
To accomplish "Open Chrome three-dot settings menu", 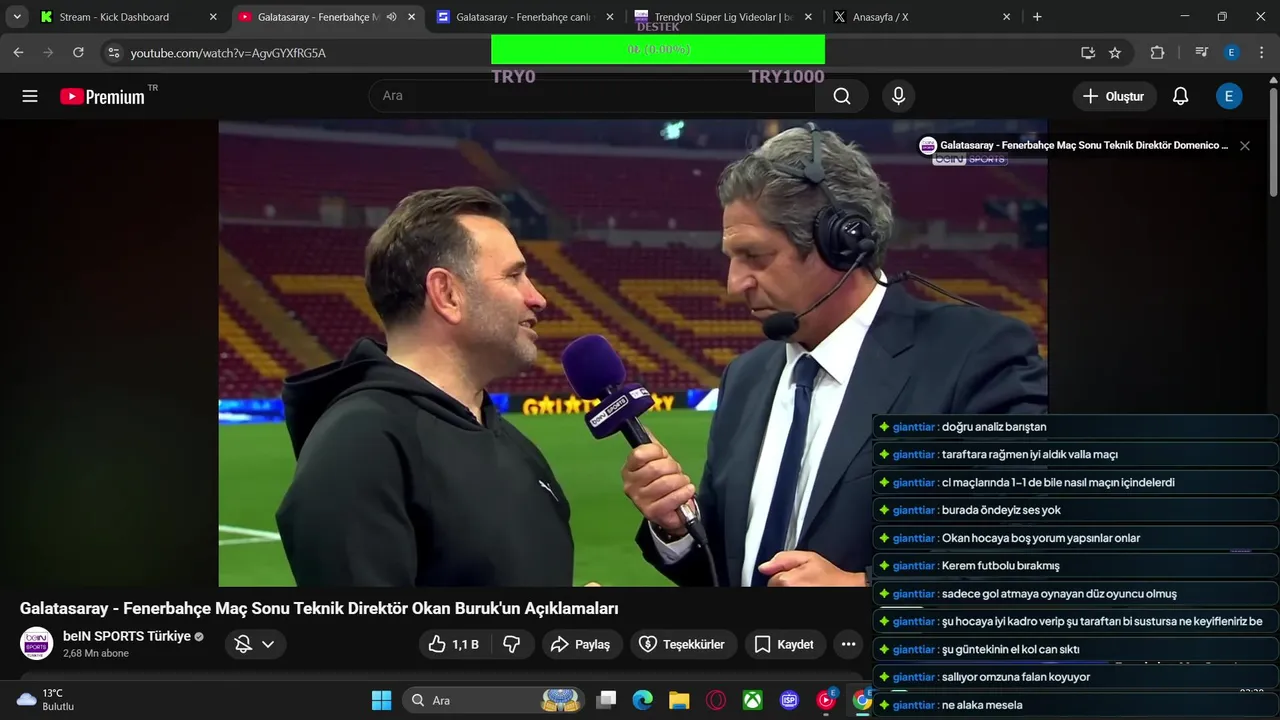I will tap(1260, 53).
